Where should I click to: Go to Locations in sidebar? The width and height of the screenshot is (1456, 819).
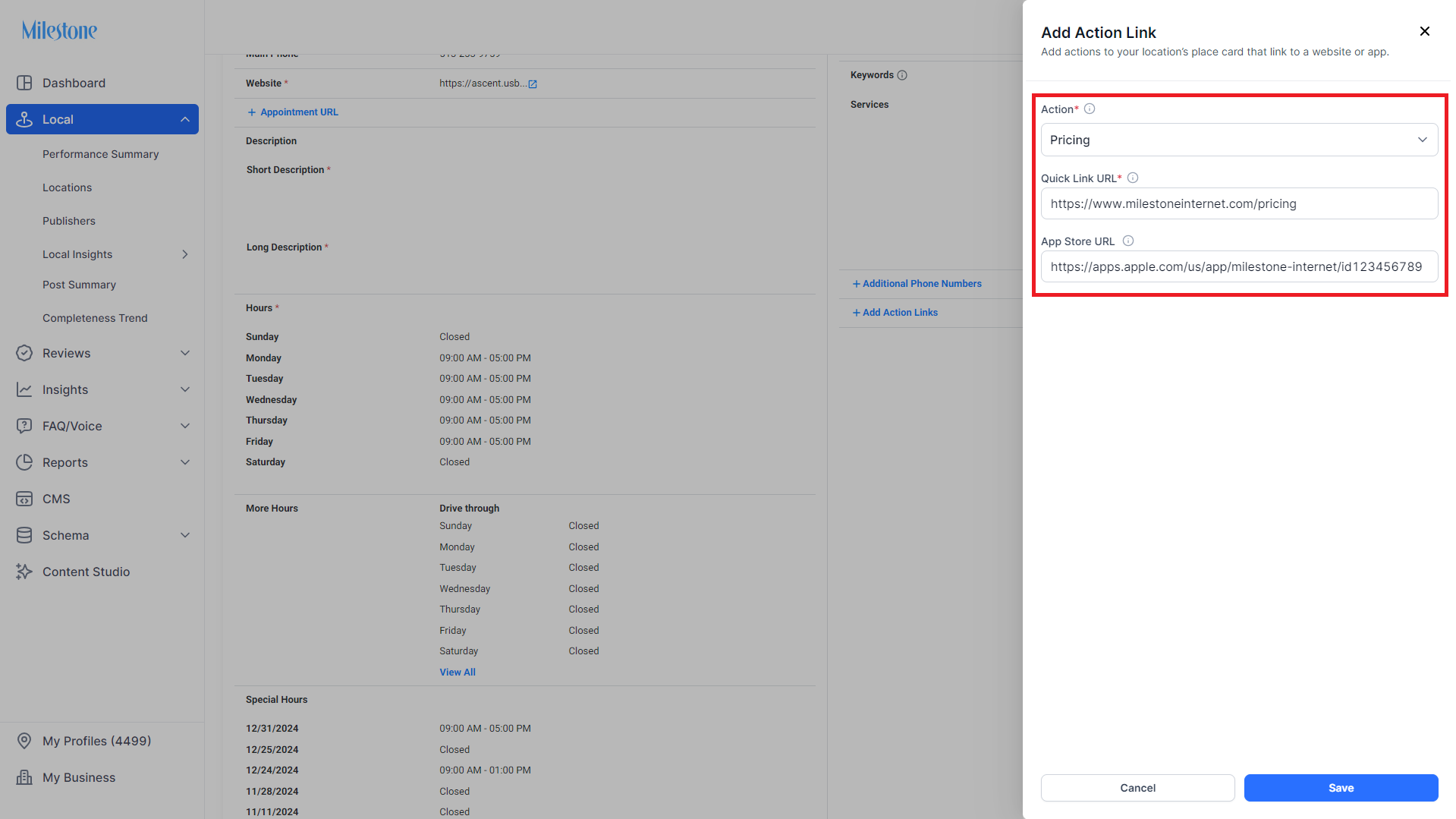[x=67, y=187]
